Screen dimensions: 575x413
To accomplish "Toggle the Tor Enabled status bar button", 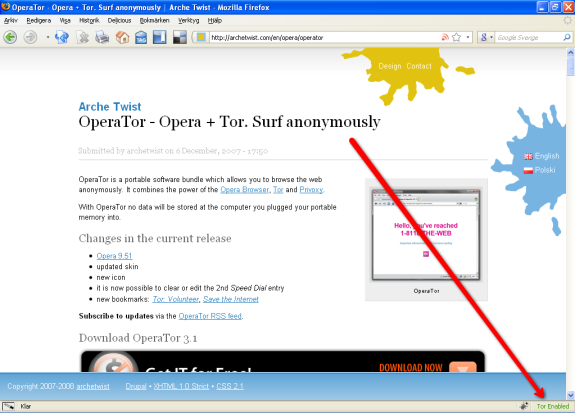I will [x=553, y=406].
